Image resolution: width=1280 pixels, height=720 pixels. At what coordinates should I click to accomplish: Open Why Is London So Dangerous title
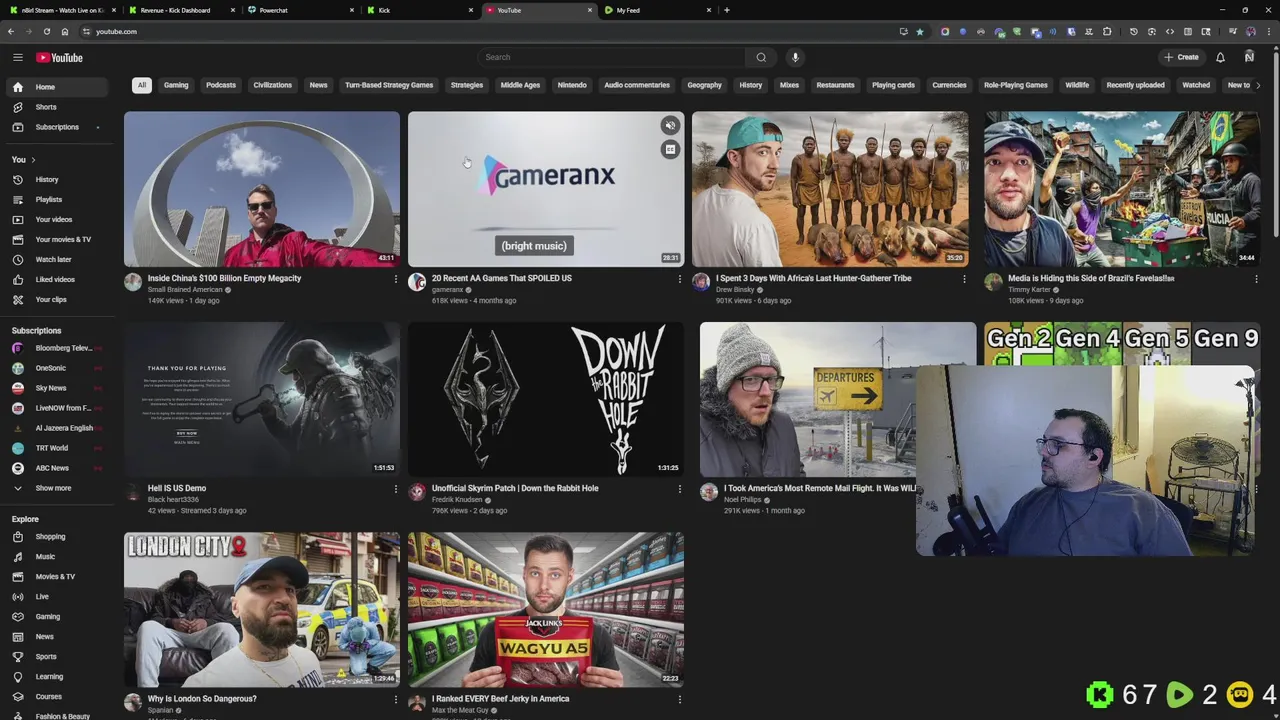tap(202, 699)
